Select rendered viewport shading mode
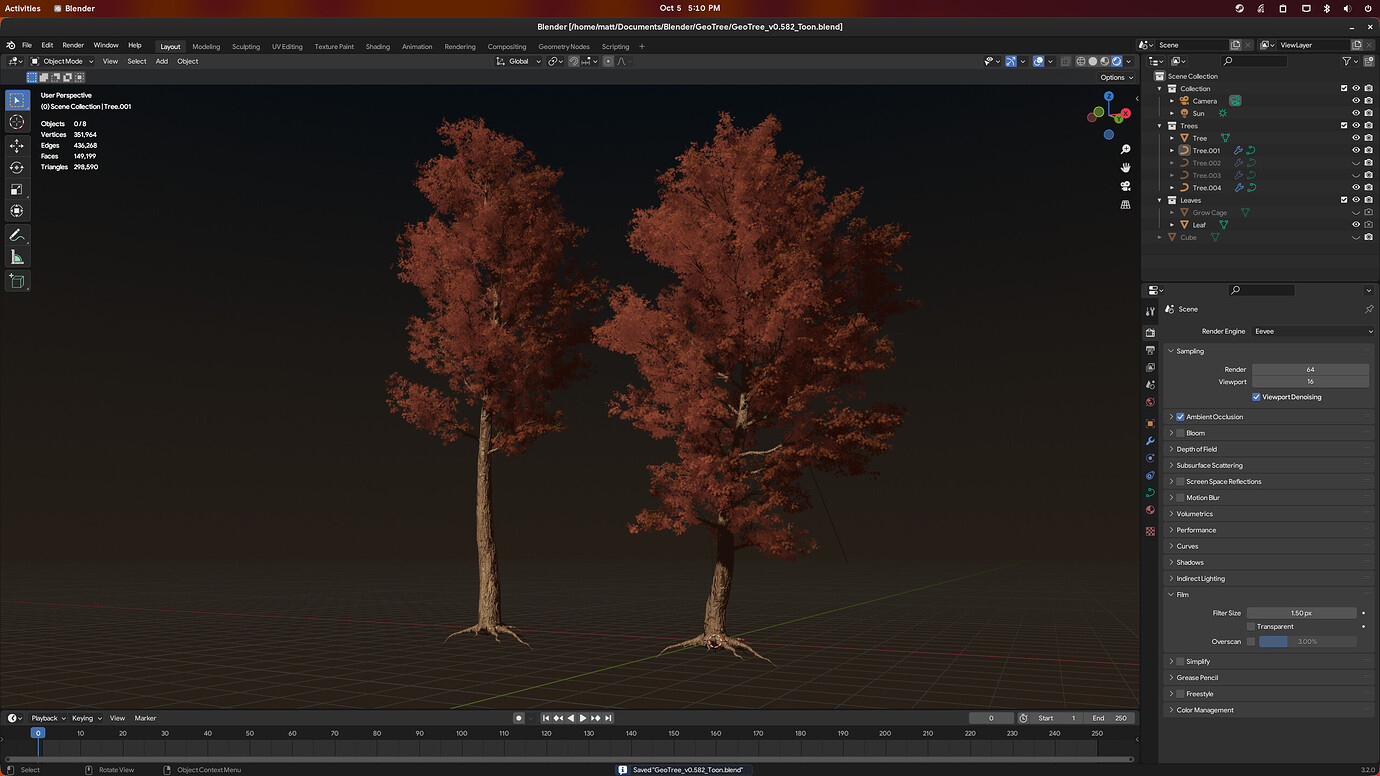 tap(1117, 61)
